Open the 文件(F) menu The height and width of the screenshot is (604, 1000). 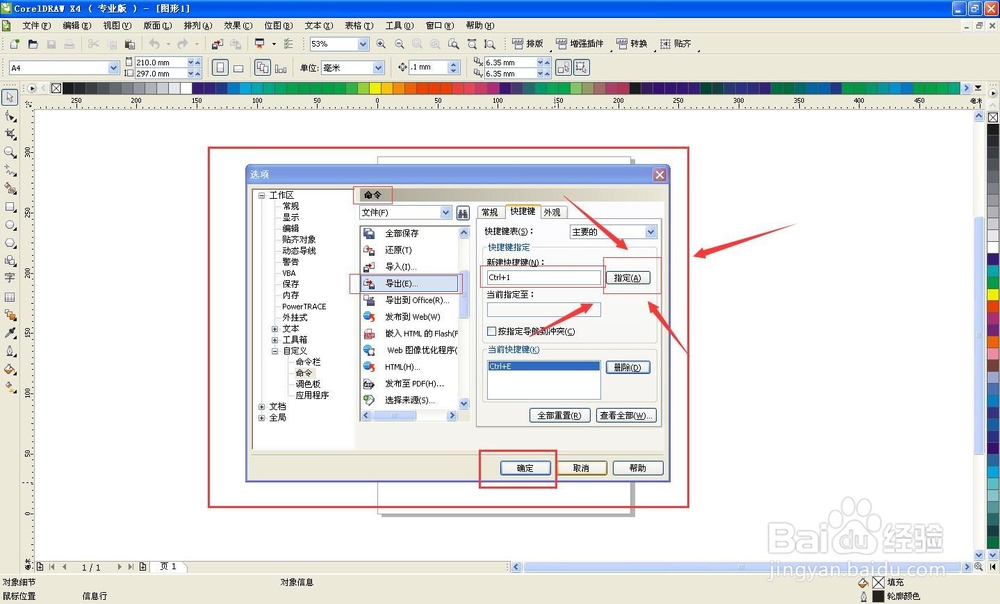pyautogui.click(x=36, y=26)
